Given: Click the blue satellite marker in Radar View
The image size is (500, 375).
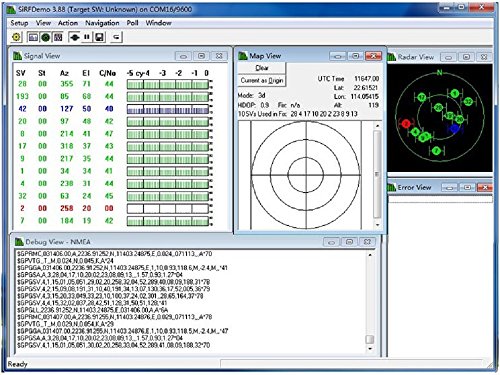Looking at the screenshot, I should 454,128.
